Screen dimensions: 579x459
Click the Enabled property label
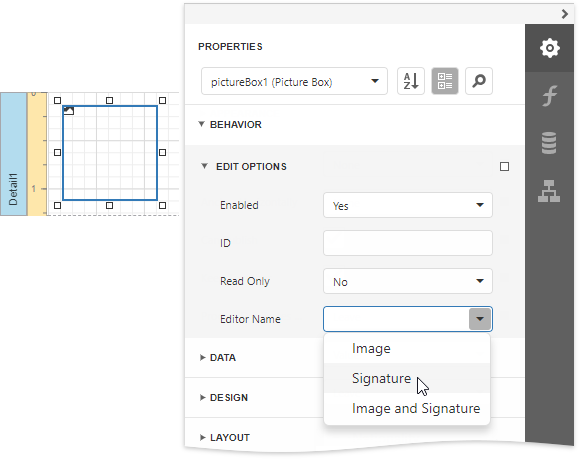(239, 205)
